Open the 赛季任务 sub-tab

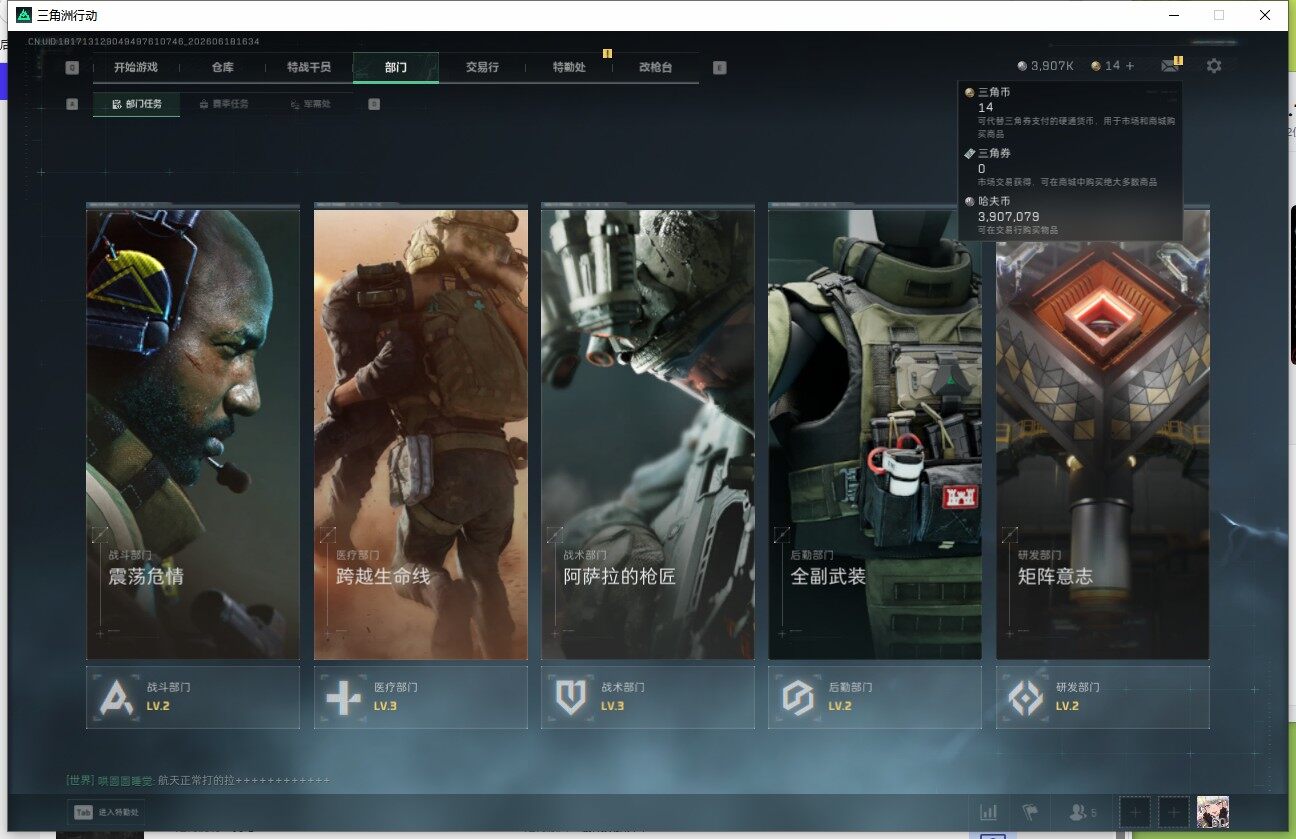[224, 104]
